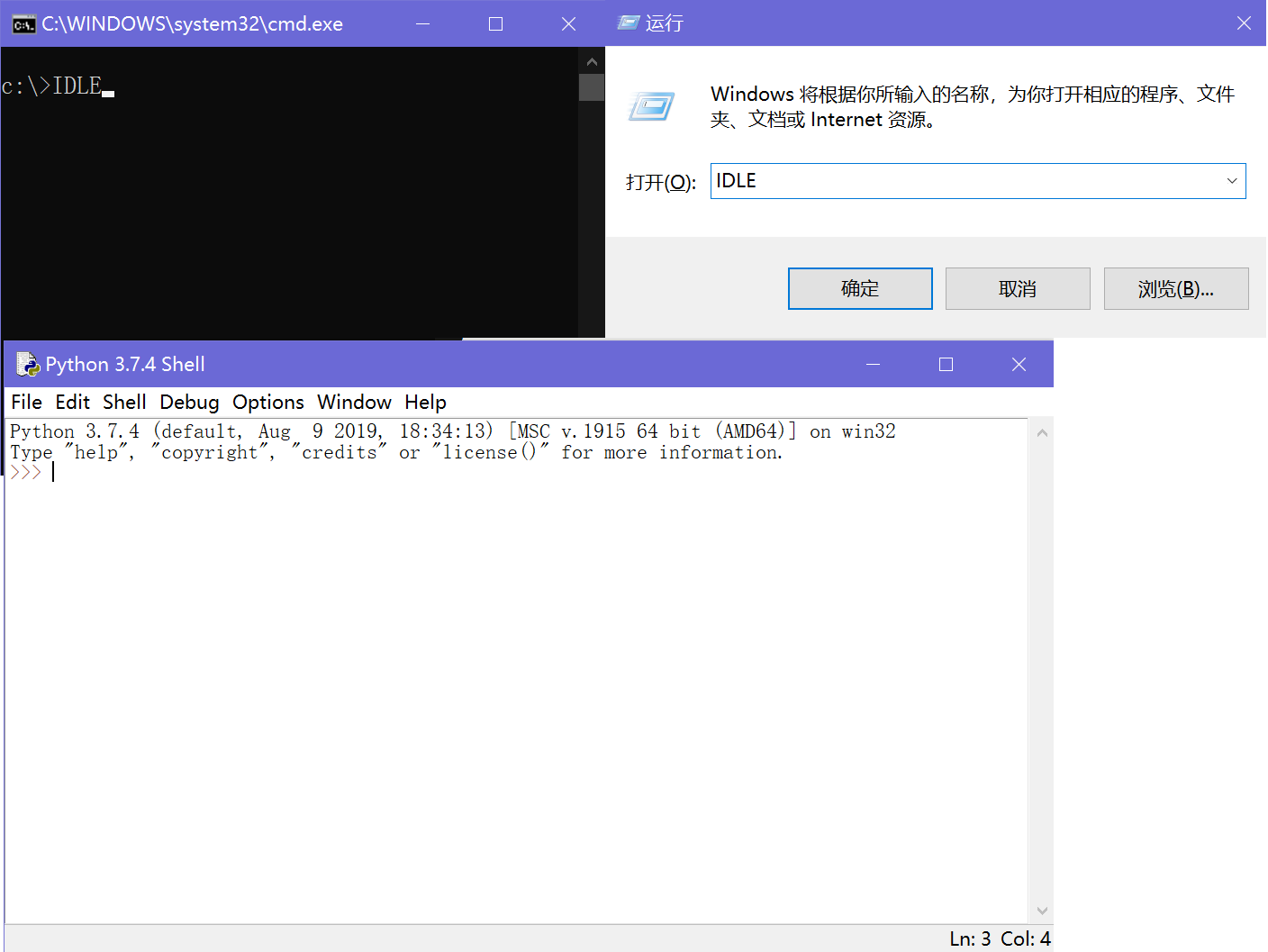Minimize the cmd.exe window

click(422, 23)
